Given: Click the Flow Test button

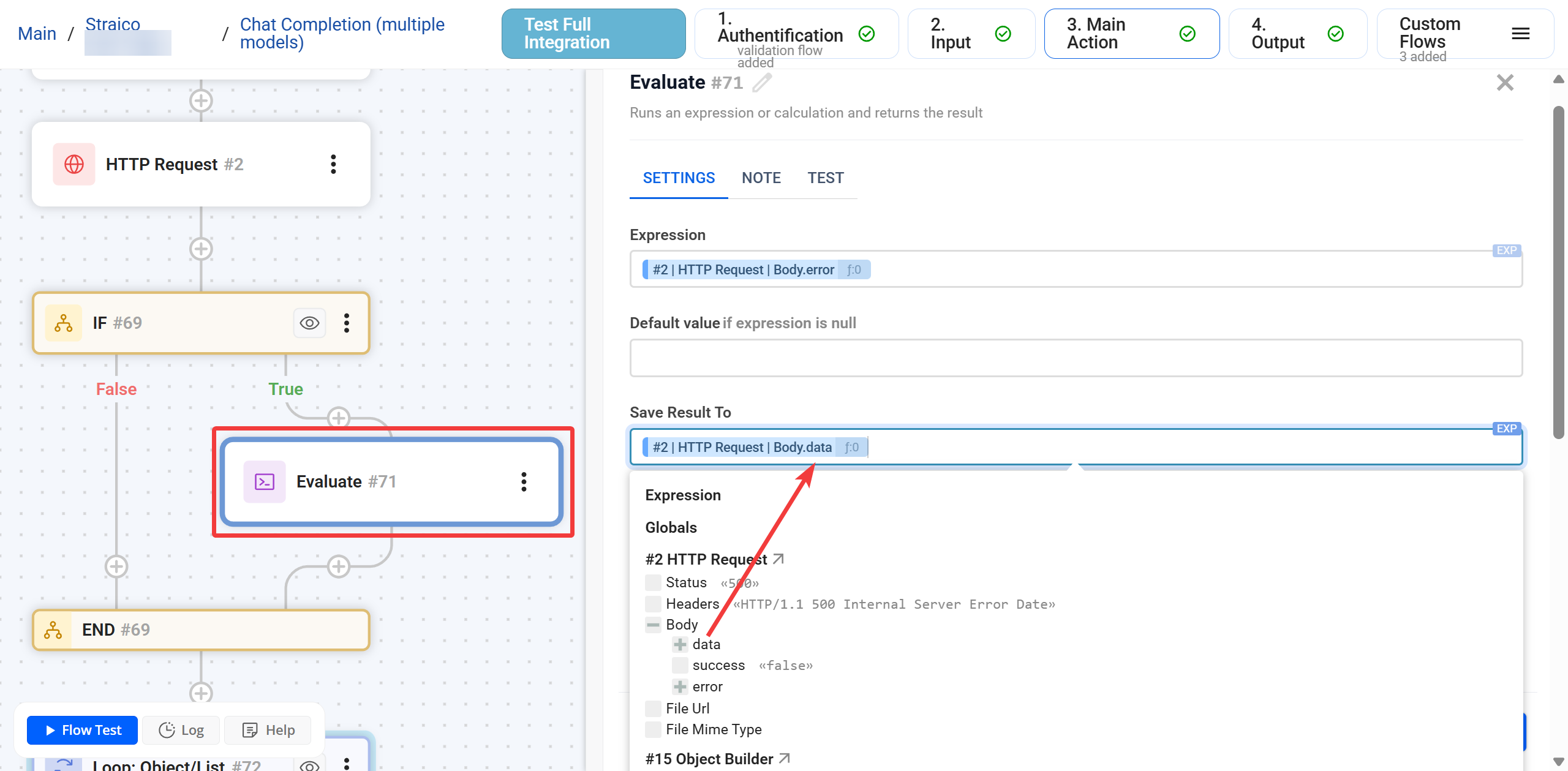Looking at the screenshot, I should tap(81, 729).
